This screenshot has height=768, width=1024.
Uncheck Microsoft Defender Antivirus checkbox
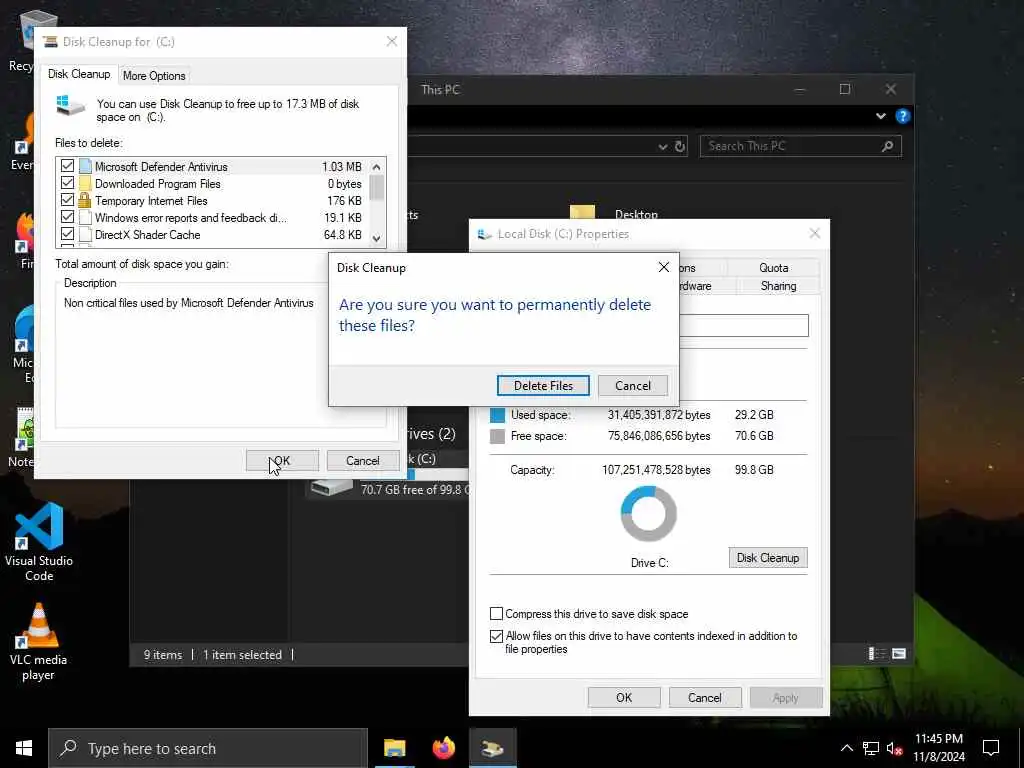(67, 166)
